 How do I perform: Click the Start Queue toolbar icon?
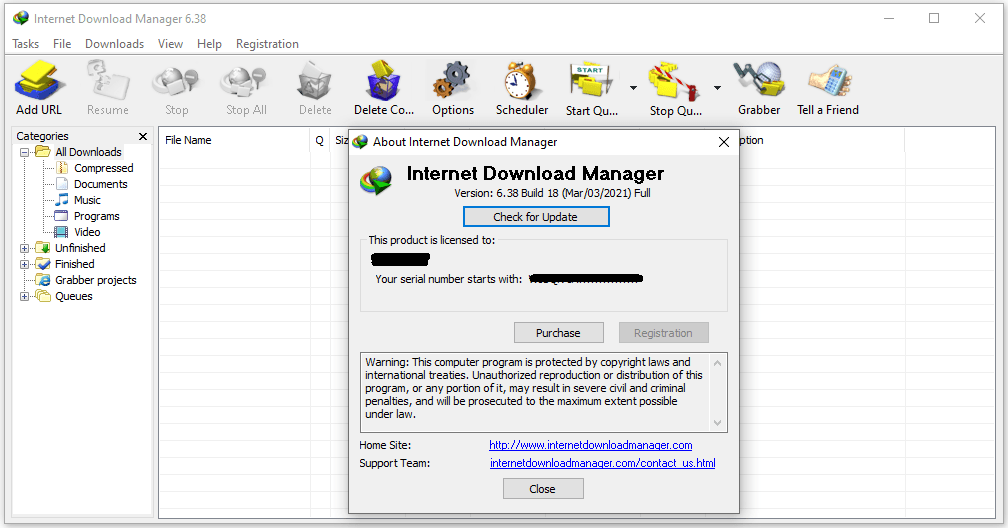[x=591, y=81]
